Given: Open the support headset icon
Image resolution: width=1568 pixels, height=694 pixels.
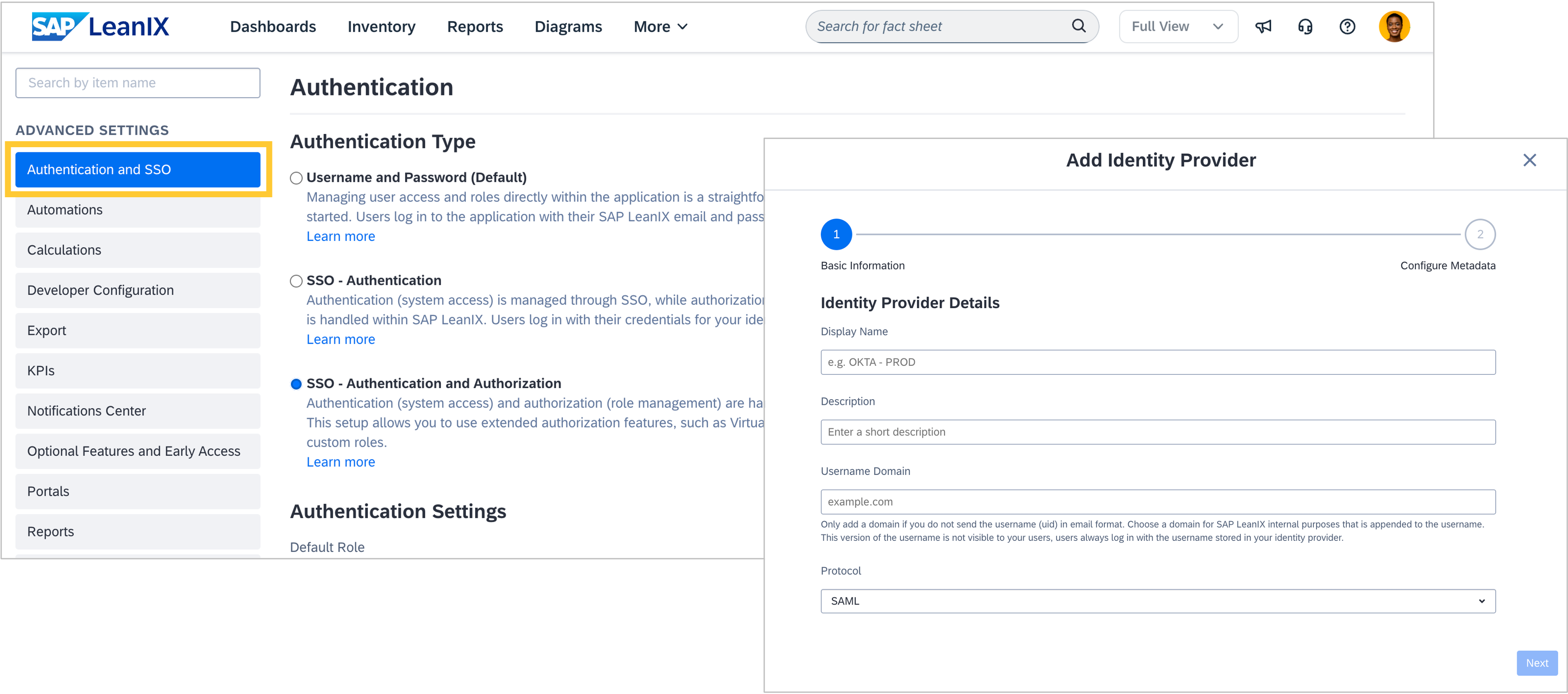Looking at the screenshot, I should tap(1305, 26).
